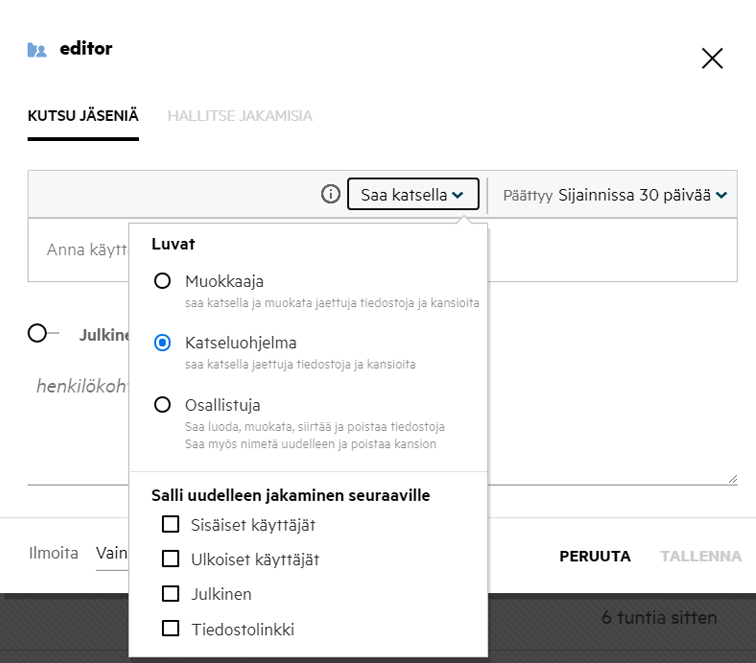Enable the Tiedostolinkki checkbox
The image size is (756, 663).
click(x=171, y=629)
